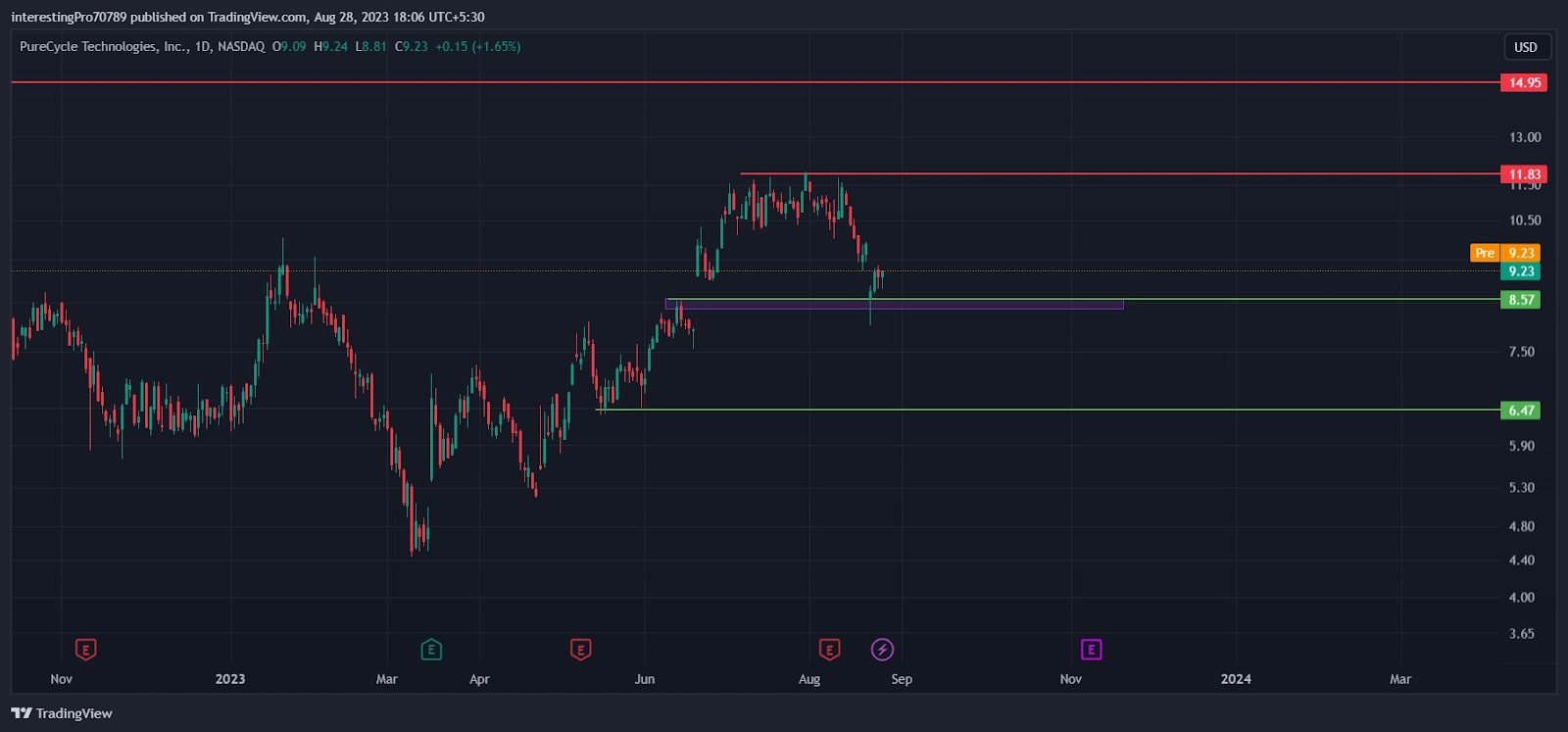This screenshot has width=1568, height=732.
Task: Click the orange Pre 9.23 price label
Action: pyautogui.click(x=1505, y=253)
